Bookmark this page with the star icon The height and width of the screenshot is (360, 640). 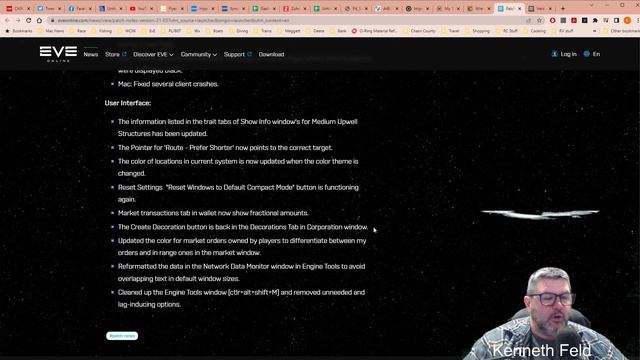tap(539, 20)
